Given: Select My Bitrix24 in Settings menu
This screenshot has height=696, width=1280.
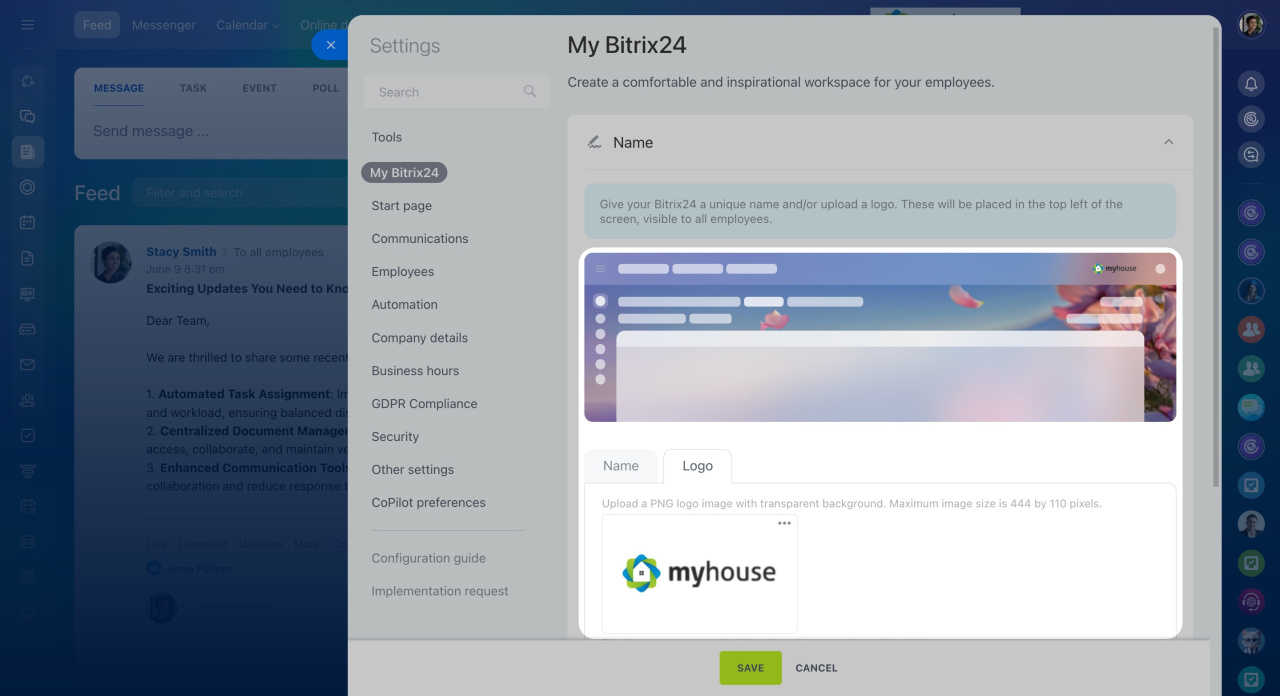Looking at the screenshot, I should pyautogui.click(x=404, y=173).
